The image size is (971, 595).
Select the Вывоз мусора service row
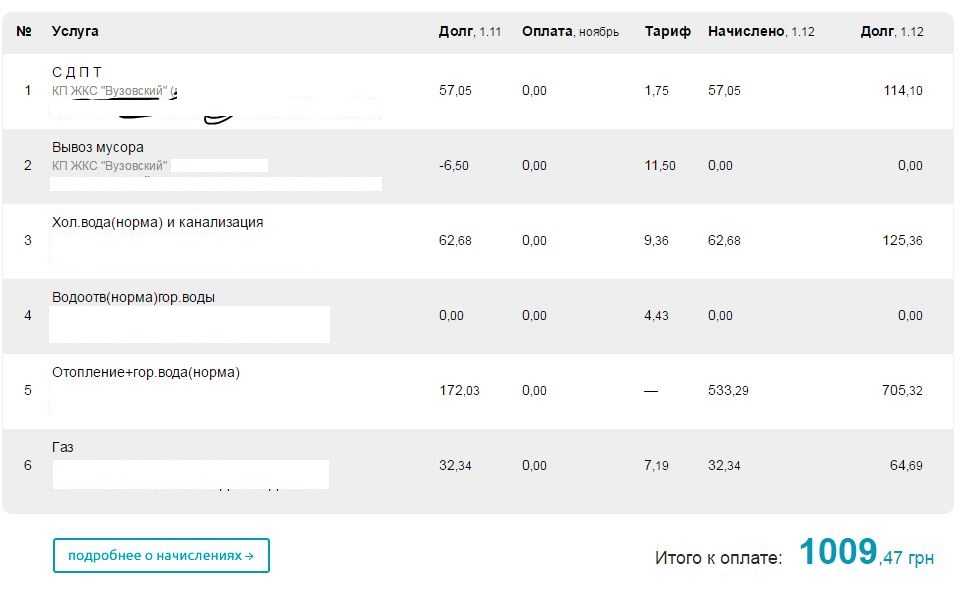(477, 166)
